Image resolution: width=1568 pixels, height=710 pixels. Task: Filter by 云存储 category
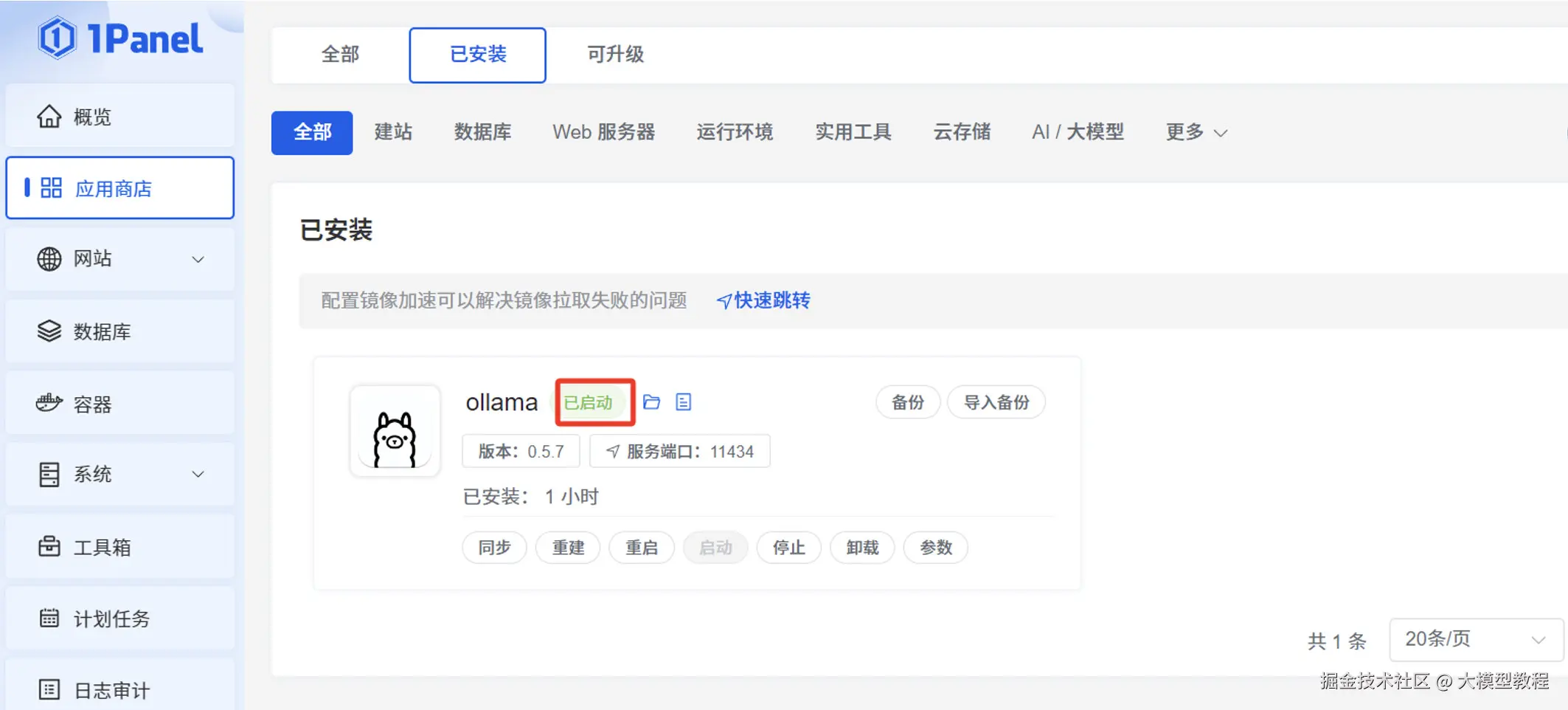[x=962, y=132]
